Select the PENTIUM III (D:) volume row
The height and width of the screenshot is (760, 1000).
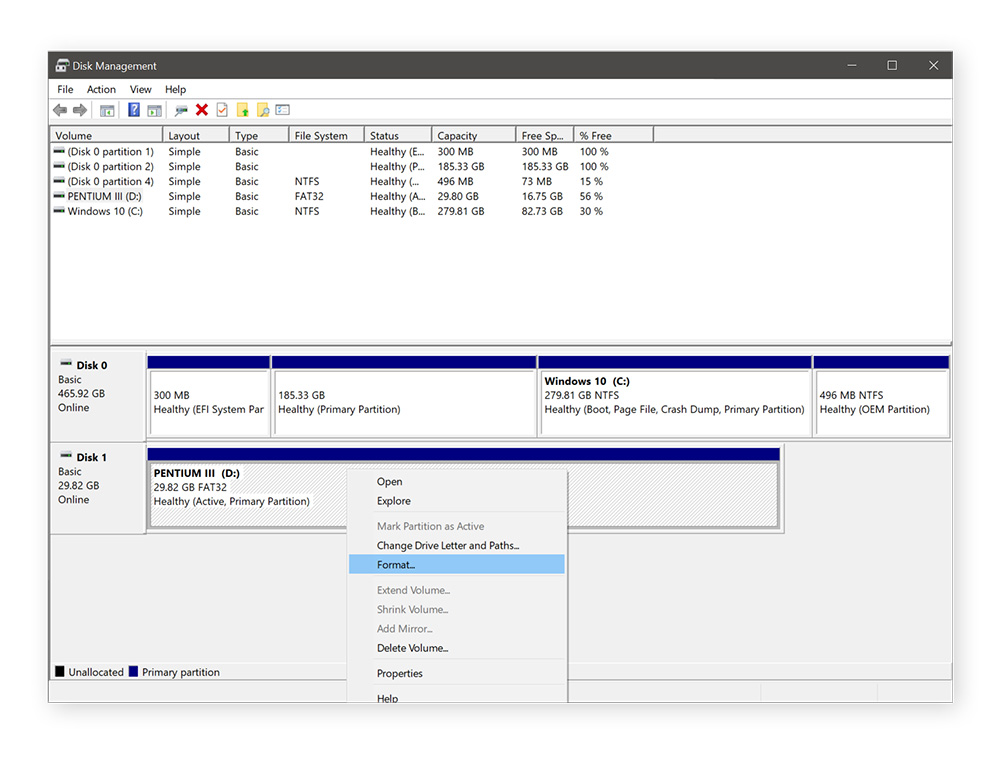105,196
